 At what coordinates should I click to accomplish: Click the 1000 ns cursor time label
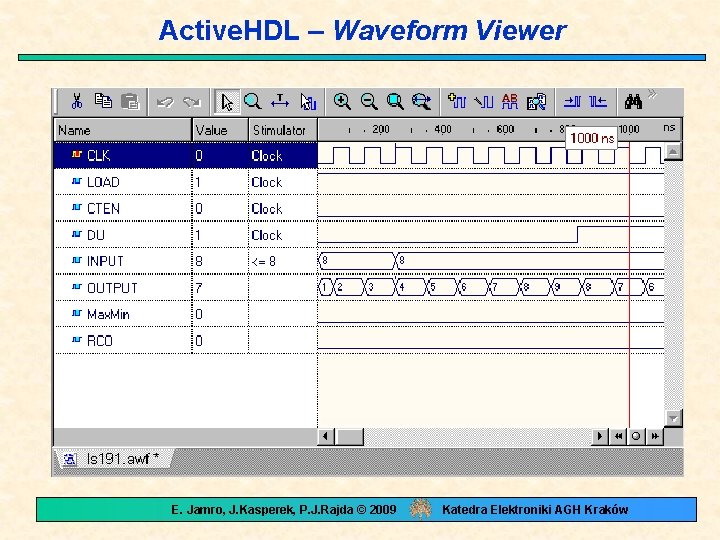[x=591, y=138]
